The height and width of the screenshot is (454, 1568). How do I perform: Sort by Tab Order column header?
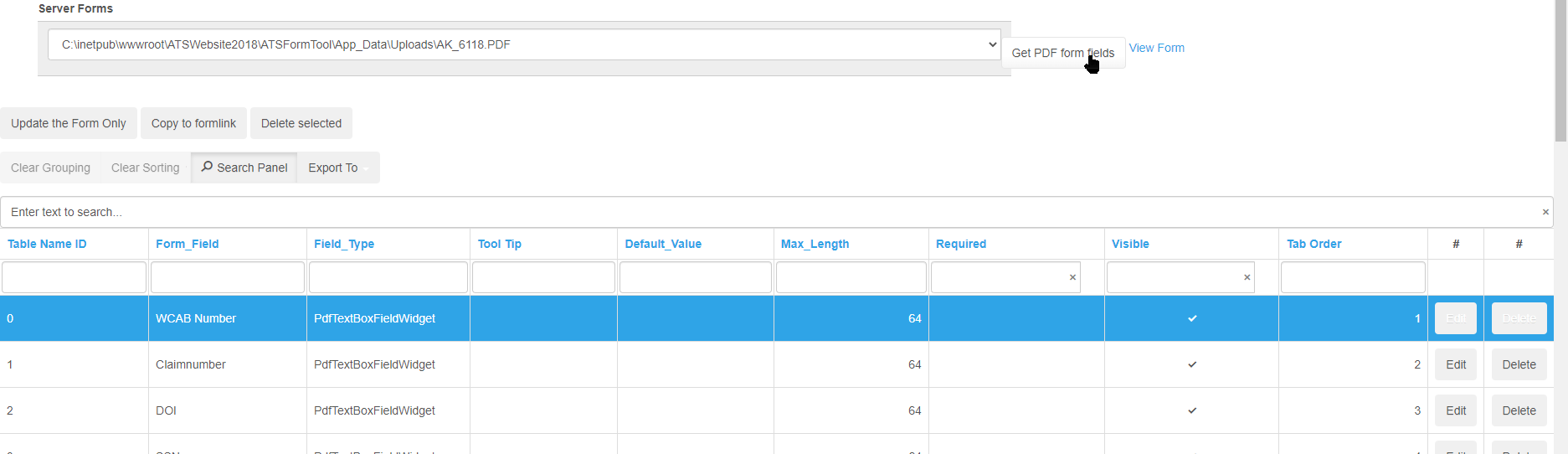pos(1314,244)
